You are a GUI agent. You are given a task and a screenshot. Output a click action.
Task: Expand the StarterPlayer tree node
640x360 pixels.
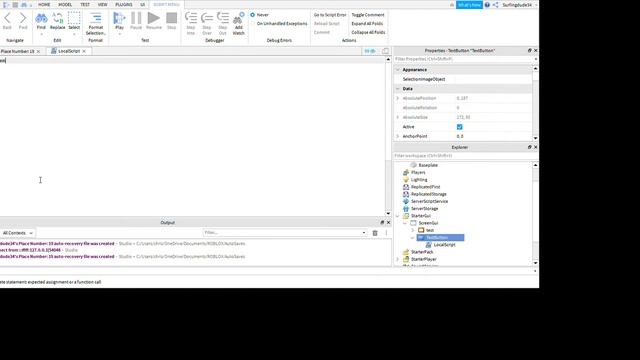coord(398,259)
